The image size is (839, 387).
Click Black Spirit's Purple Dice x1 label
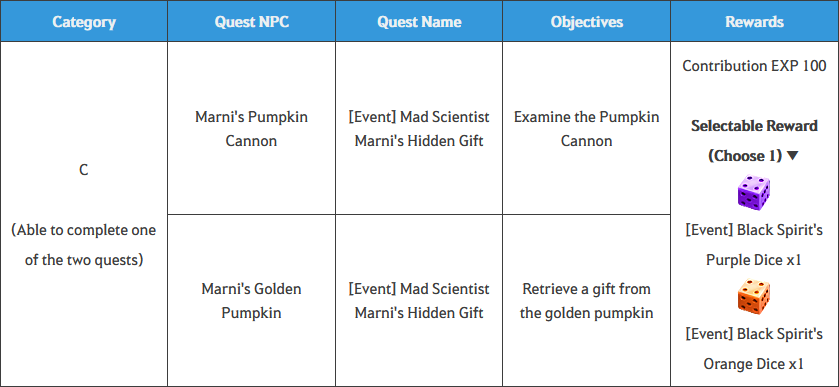(754, 245)
